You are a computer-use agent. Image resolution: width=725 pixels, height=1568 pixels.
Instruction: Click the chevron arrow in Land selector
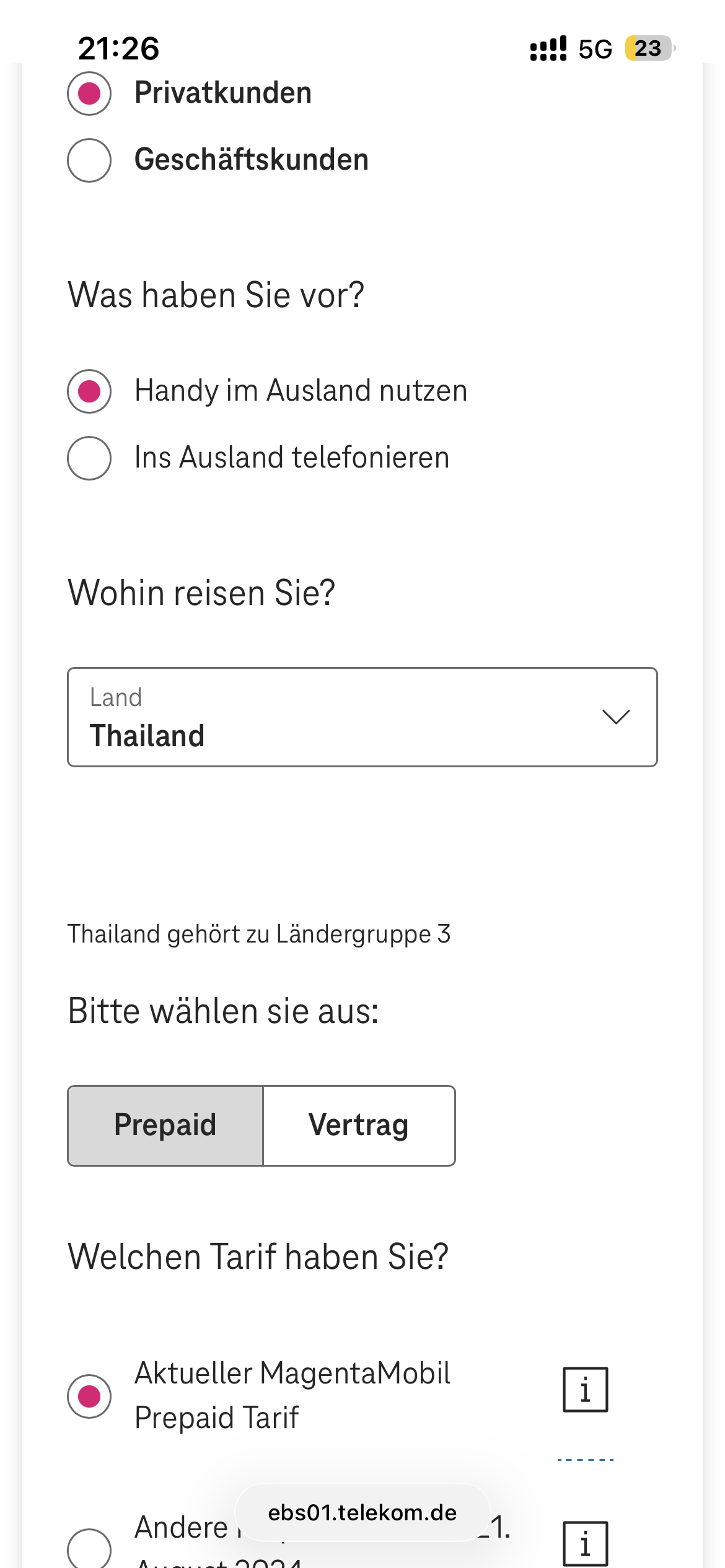[x=616, y=717]
